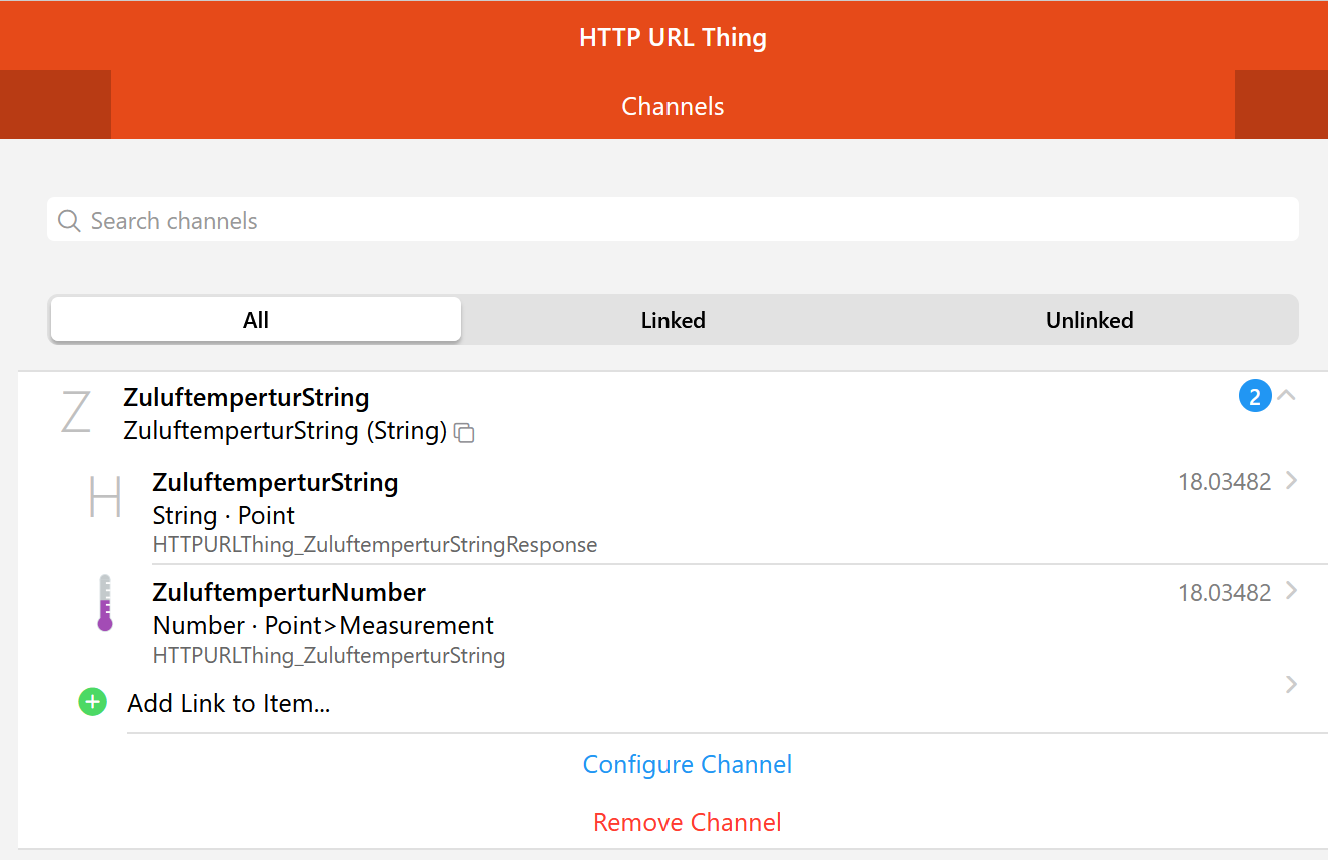Image resolution: width=1328 pixels, height=860 pixels.
Task: Click the H letter icon of String item
Action: click(105, 497)
